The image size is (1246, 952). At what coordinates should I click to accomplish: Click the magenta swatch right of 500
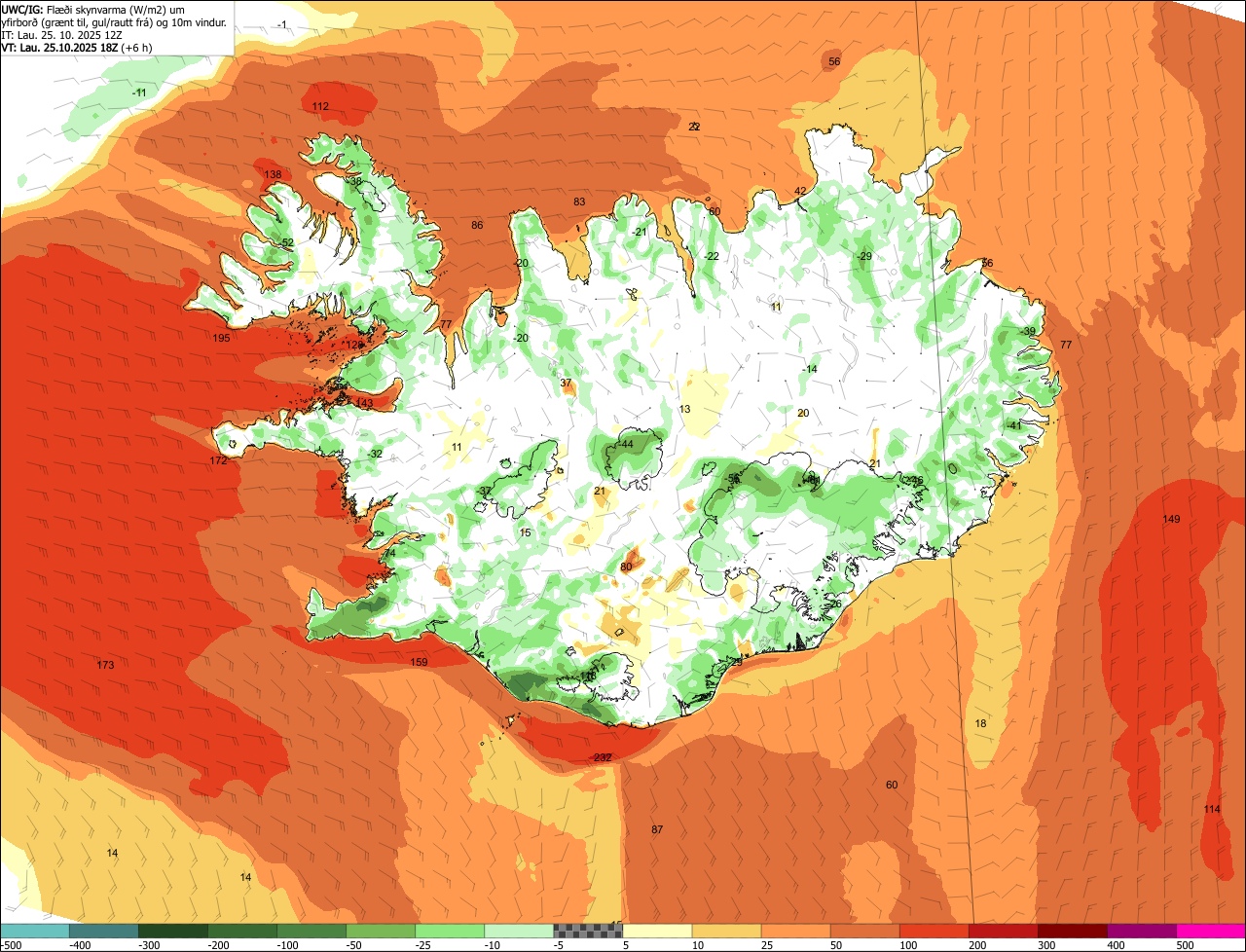1210,932
